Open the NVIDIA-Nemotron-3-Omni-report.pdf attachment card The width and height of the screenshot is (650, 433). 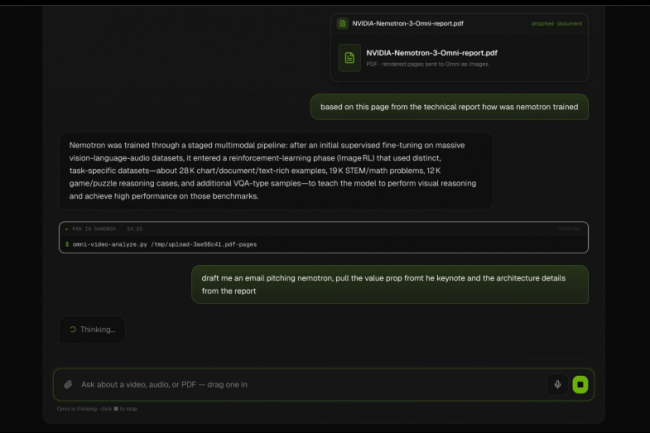459,59
